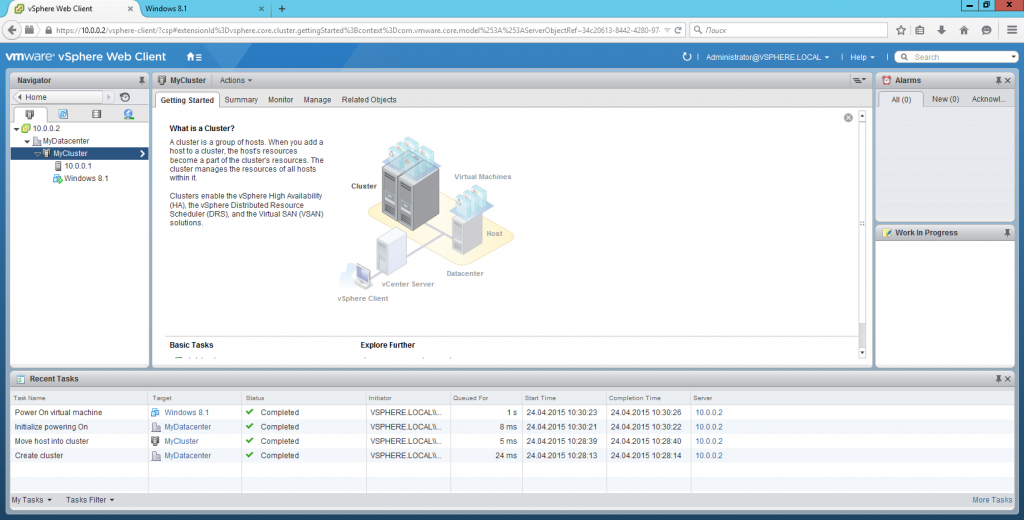Collapse the MyCluster tree node
1024x520 pixels.
tap(38, 154)
